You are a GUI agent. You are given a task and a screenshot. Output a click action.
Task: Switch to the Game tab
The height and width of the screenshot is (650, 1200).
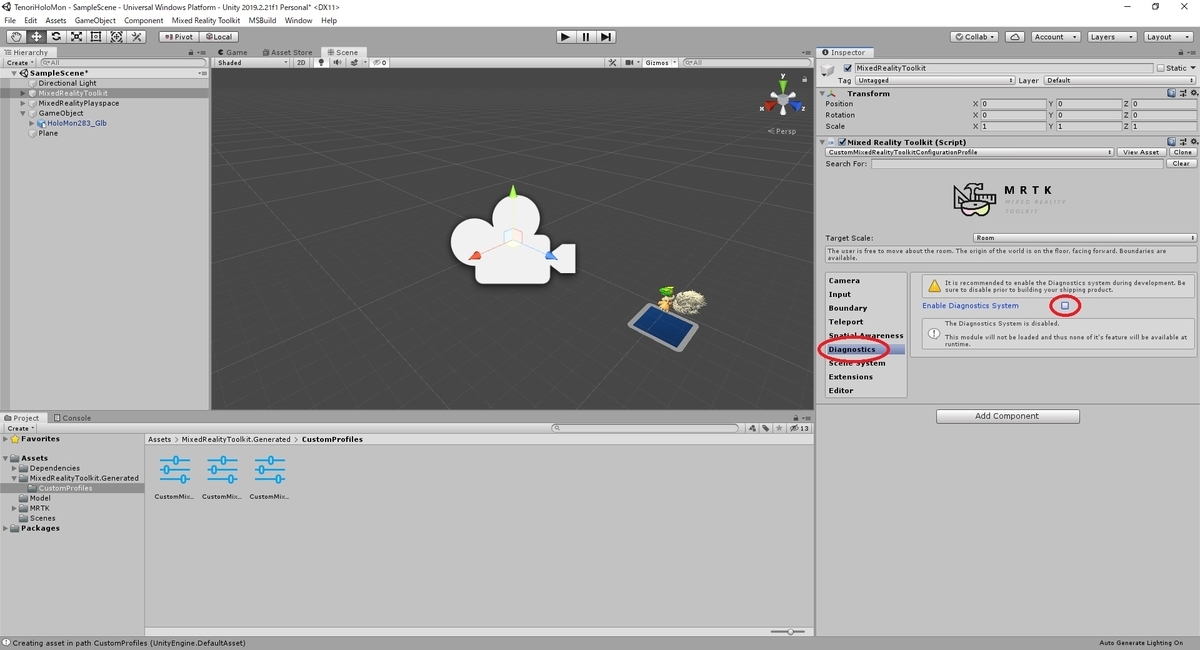(x=232, y=52)
